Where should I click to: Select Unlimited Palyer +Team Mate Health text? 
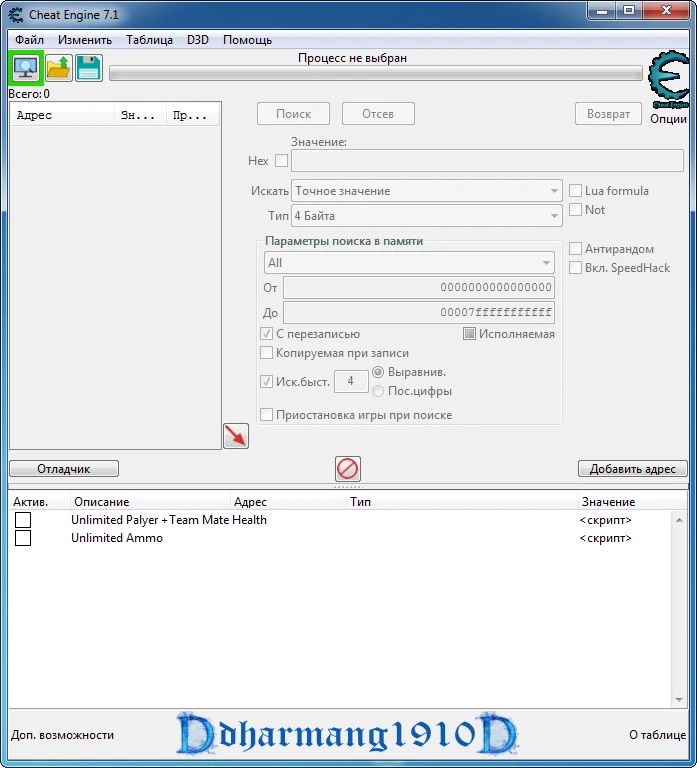tap(169, 520)
